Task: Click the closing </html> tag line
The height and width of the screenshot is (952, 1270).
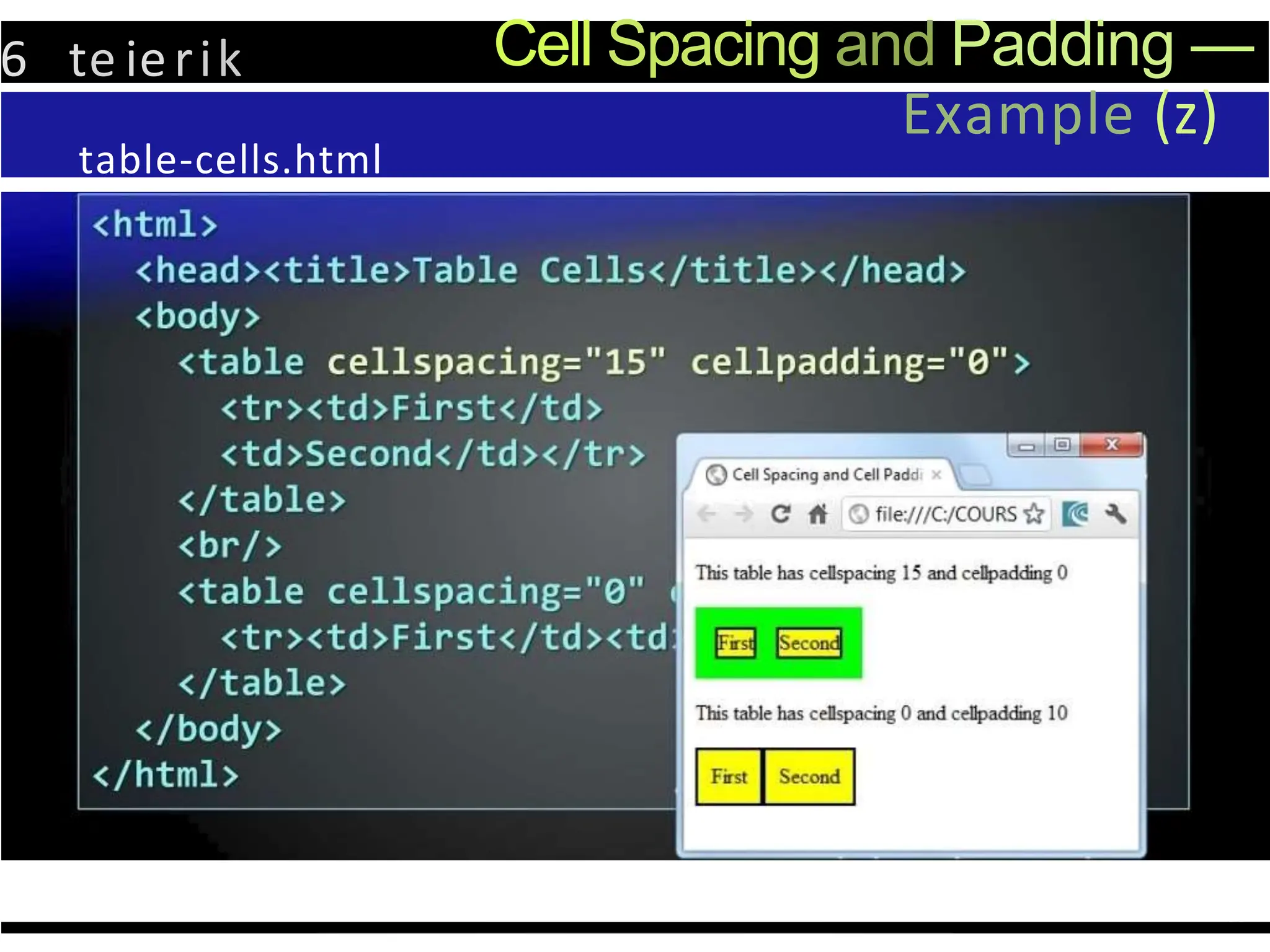Action: [x=166, y=775]
